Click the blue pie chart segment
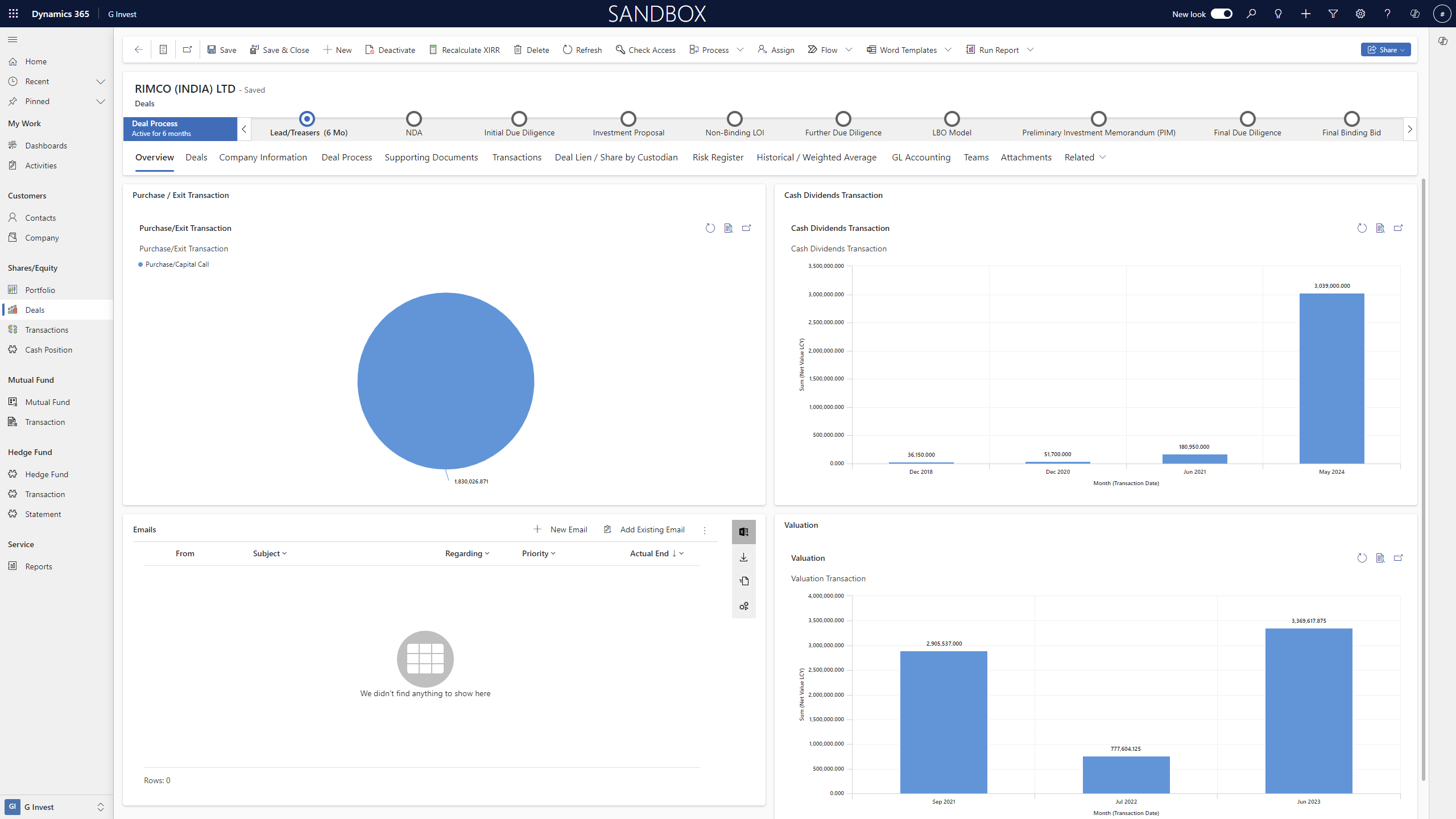1456x819 pixels. tap(445, 381)
